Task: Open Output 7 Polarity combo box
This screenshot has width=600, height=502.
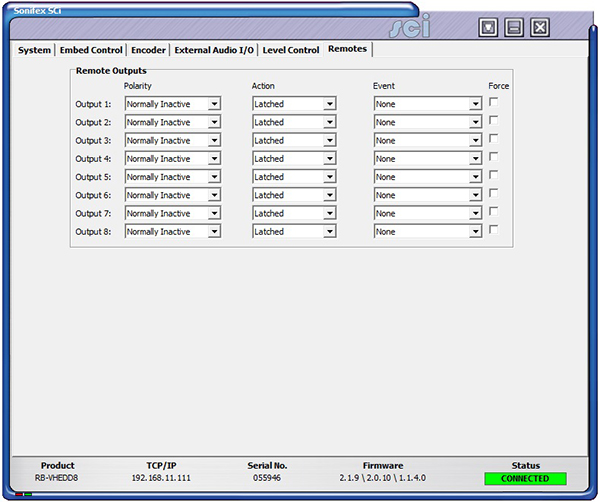Action: coord(172,213)
